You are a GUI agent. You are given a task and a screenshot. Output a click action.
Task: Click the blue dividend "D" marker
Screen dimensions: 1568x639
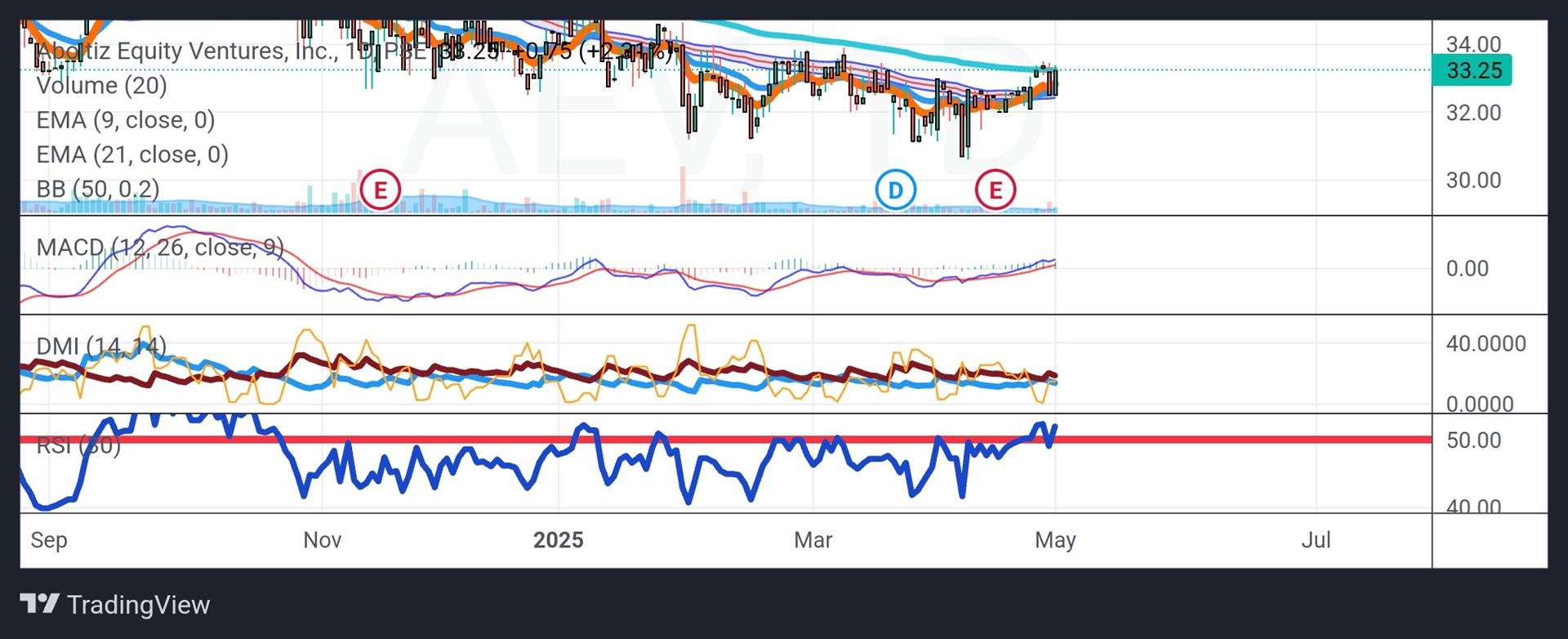[895, 190]
